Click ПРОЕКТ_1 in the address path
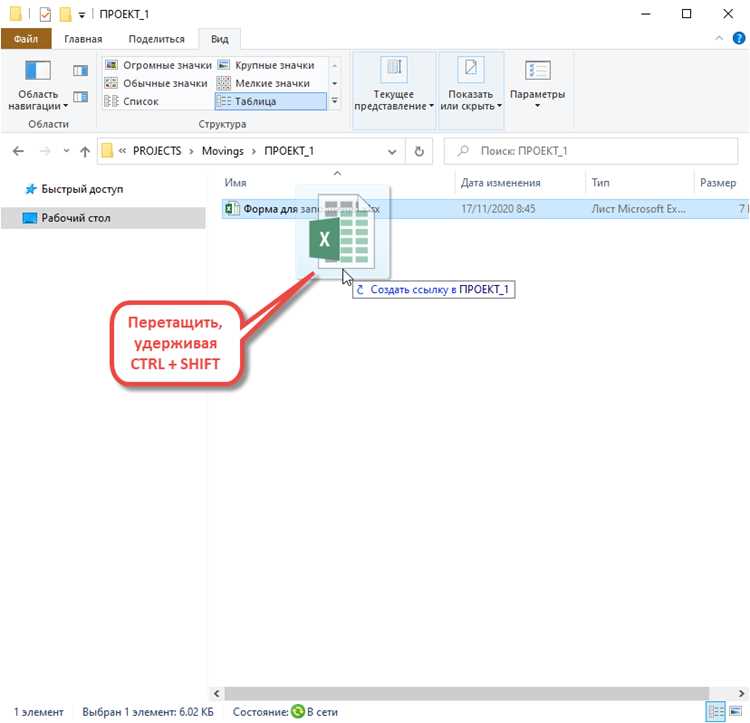Image resolution: width=750 pixels, height=723 pixels. coord(289,151)
